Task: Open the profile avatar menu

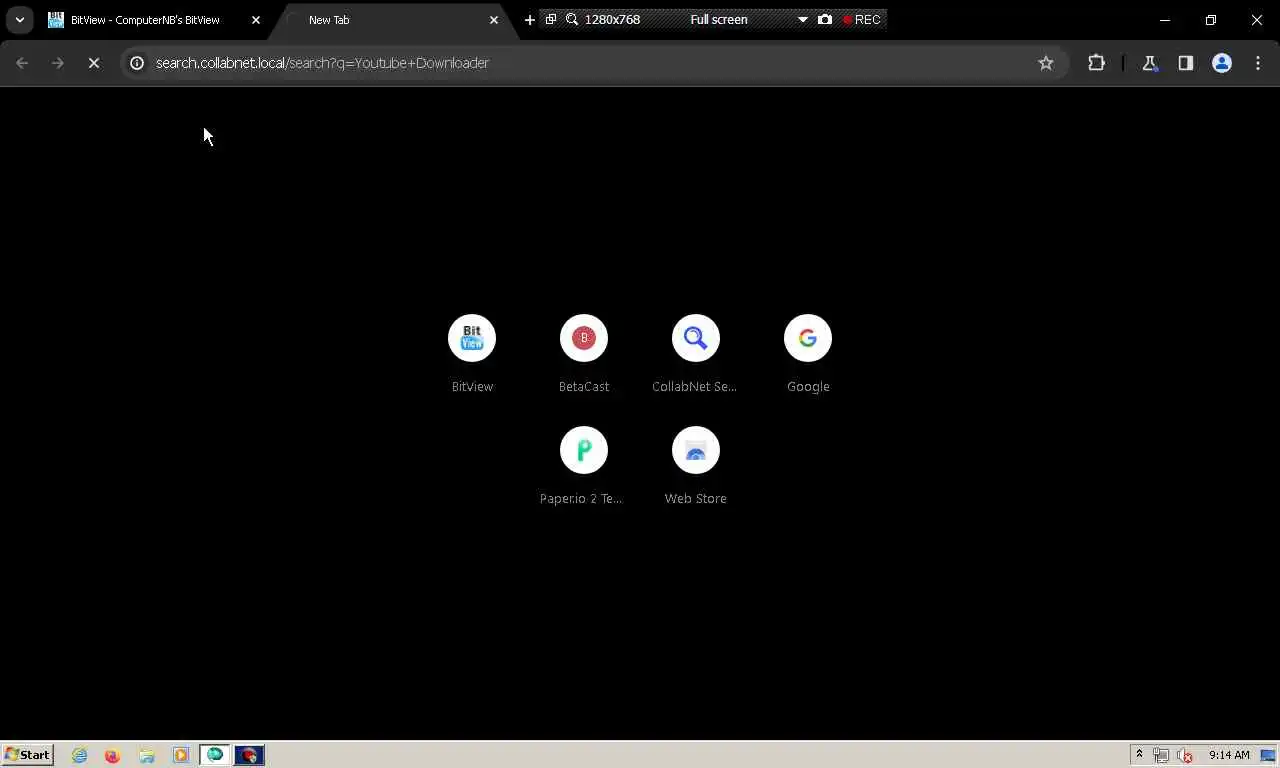Action: point(1222,63)
